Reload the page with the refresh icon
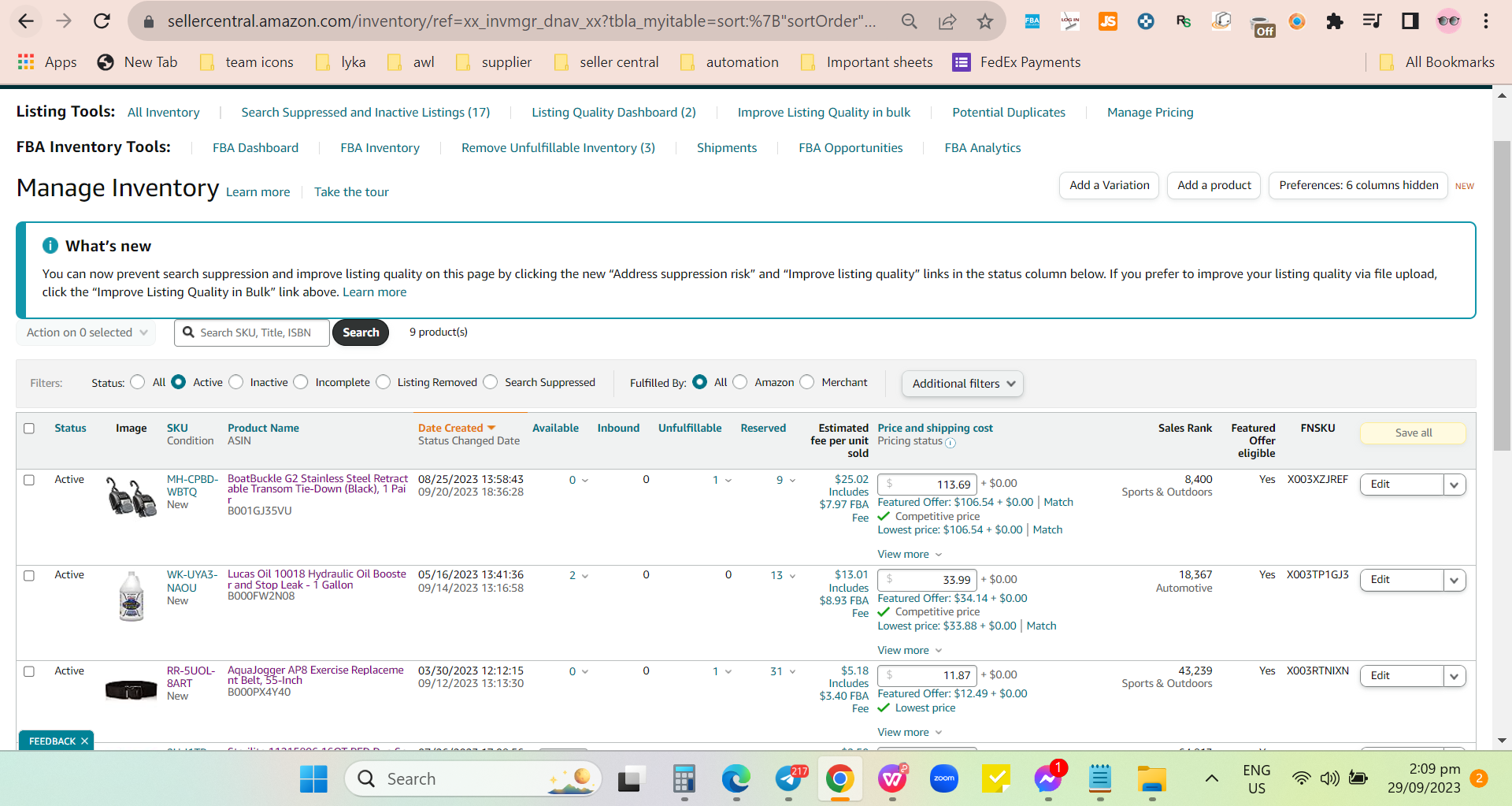The width and height of the screenshot is (1512, 806). coord(102,21)
